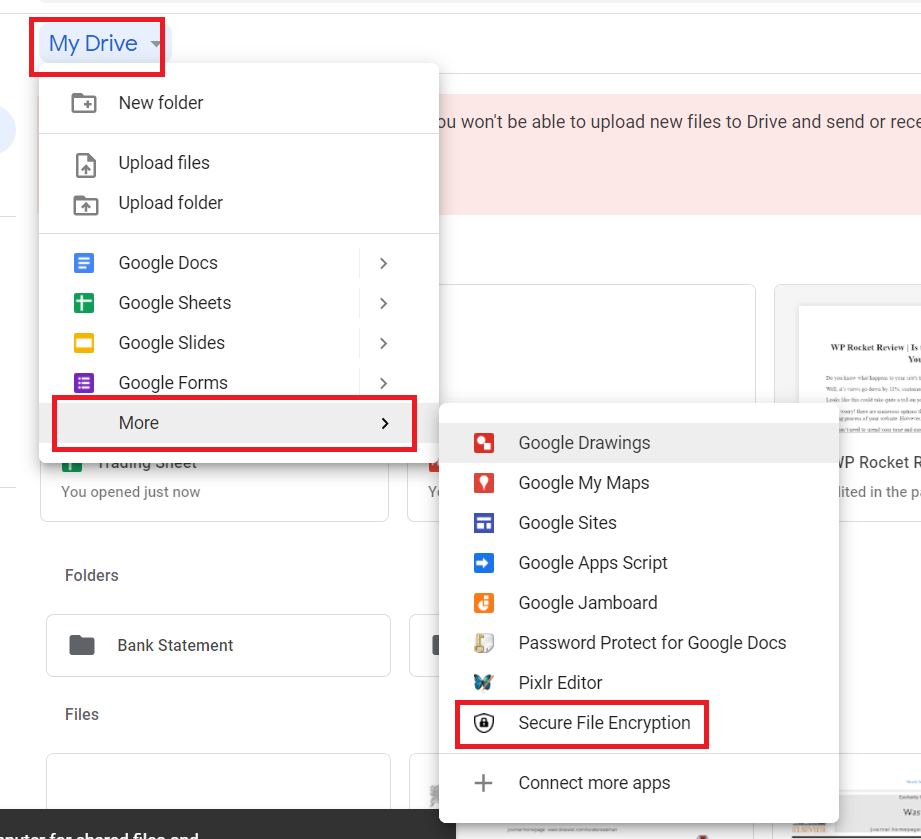This screenshot has height=839, width=921.
Task: Select the Google Drawings icon
Action: (x=484, y=443)
